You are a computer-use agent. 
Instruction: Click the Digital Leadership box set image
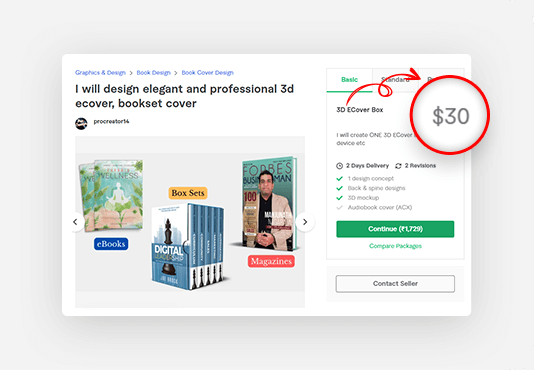188,247
